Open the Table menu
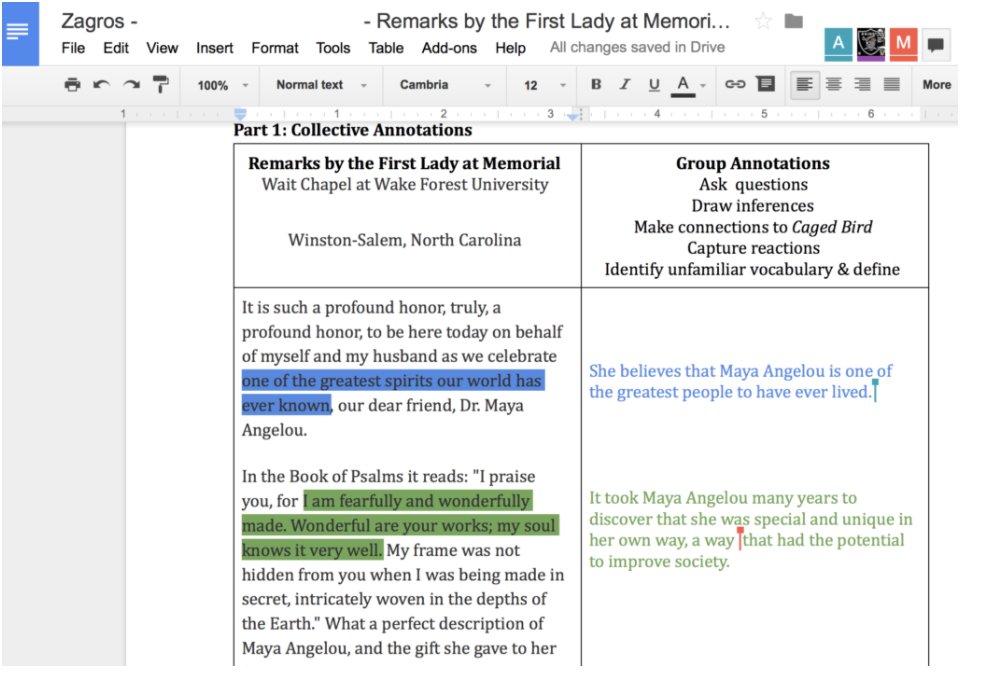 click(x=386, y=48)
